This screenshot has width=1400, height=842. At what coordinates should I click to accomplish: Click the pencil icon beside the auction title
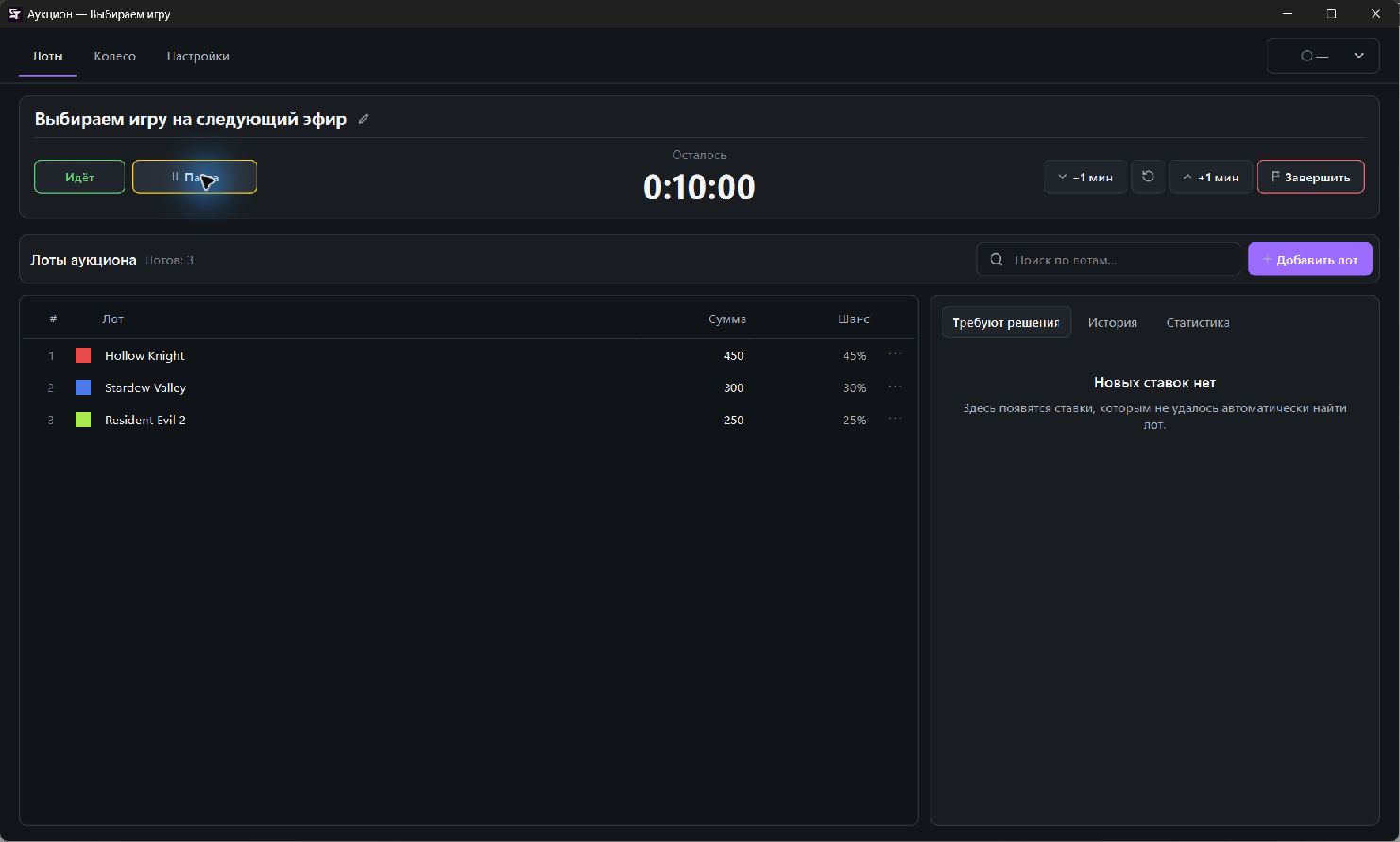[364, 119]
